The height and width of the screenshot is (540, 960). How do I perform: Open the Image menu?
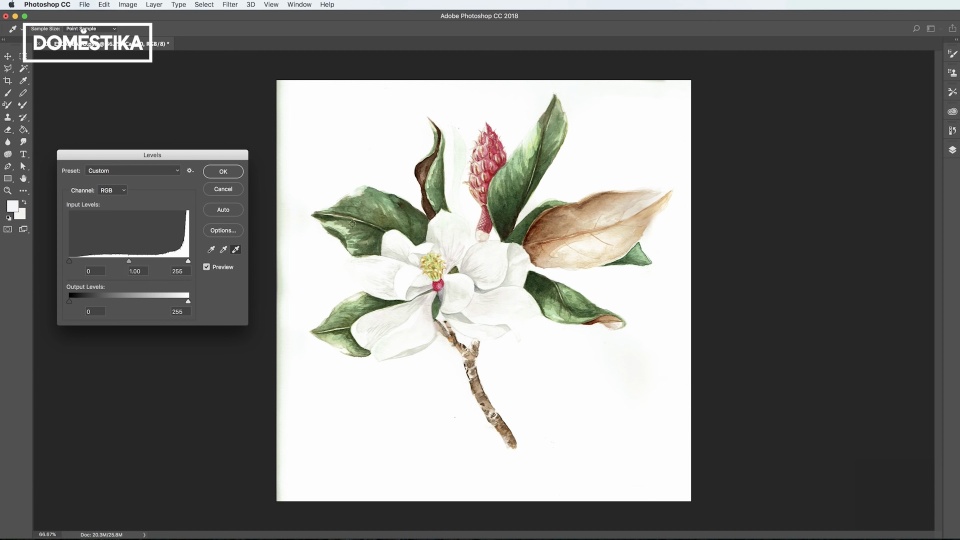(x=128, y=5)
